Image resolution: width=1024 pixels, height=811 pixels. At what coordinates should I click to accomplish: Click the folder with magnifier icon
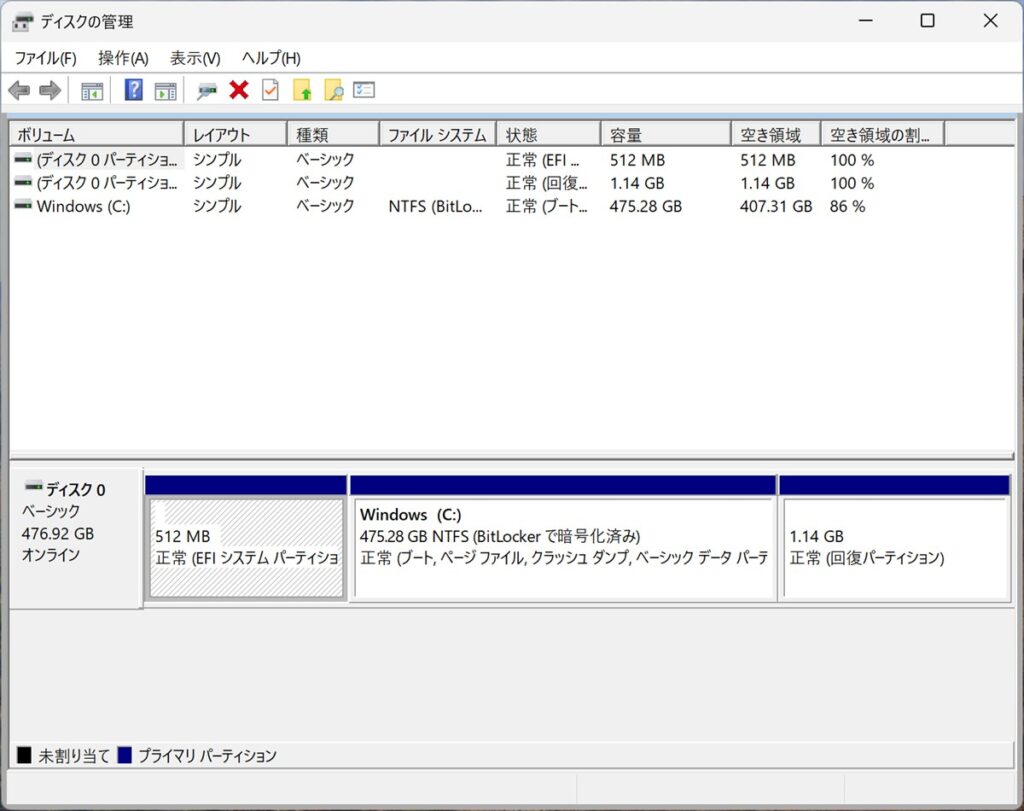(x=333, y=89)
